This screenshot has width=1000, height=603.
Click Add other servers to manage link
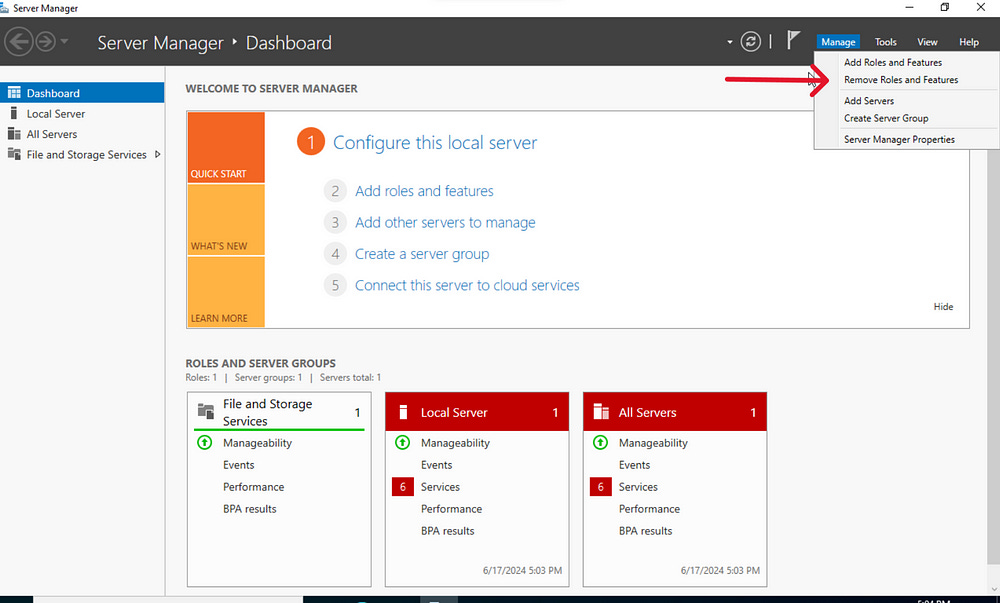point(445,222)
